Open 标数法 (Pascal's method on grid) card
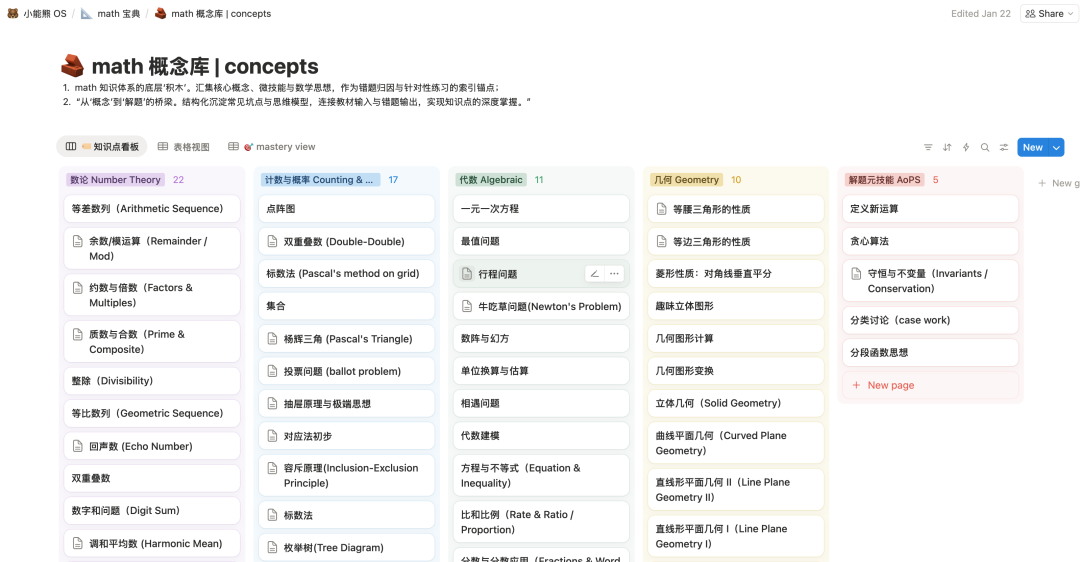The width and height of the screenshot is (1080, 562). tap(346, 273)
